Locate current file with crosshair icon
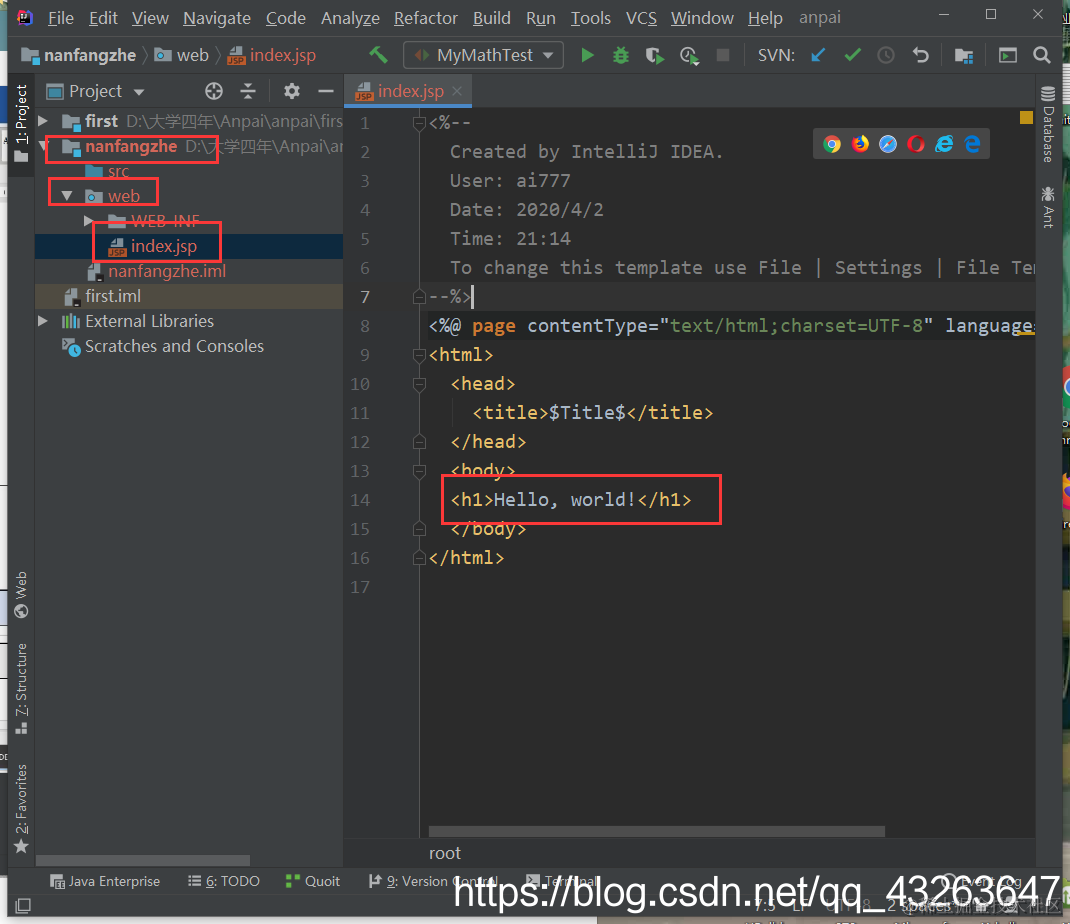The image size is (1070, 924). click(x=214, y=91)
